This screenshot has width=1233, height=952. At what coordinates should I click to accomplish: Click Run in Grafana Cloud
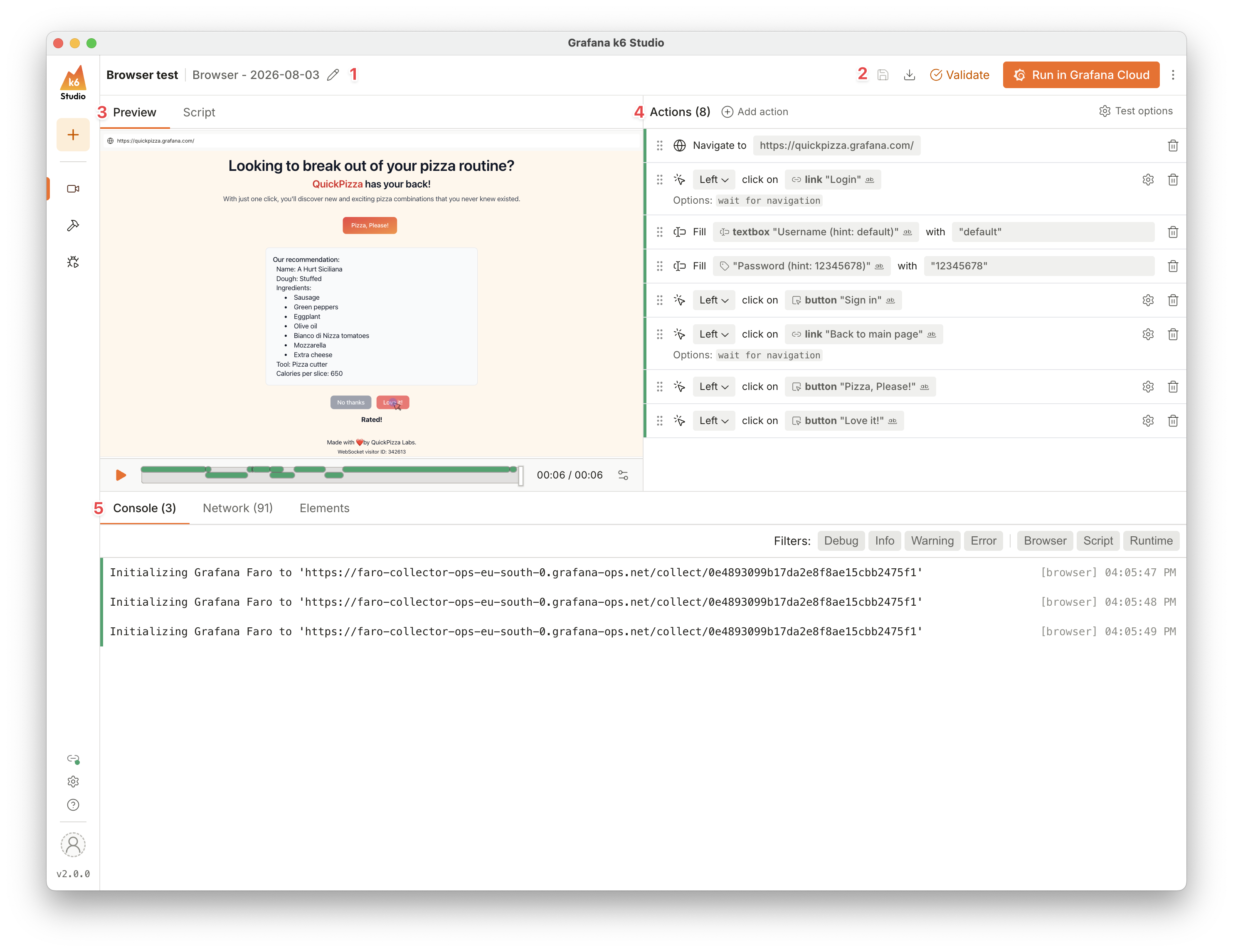1080,75
